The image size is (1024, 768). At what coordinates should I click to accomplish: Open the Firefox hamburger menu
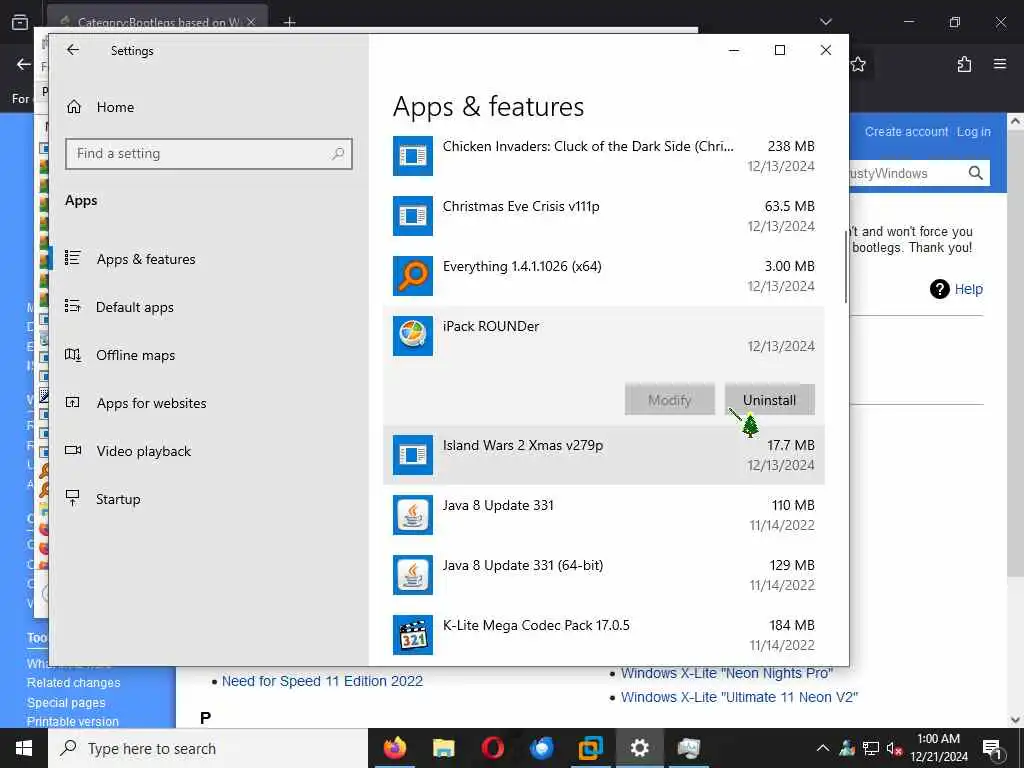point(1000,64)
